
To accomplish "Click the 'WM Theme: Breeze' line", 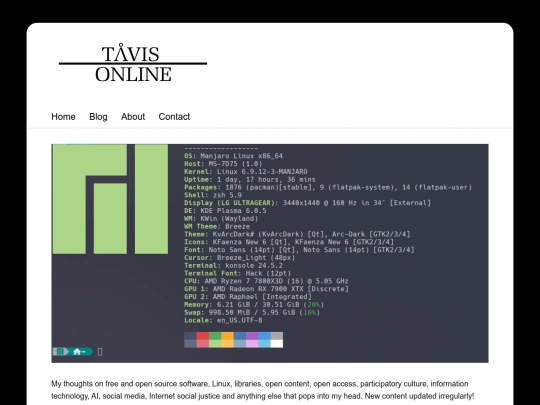I will (x=217, y=227).
